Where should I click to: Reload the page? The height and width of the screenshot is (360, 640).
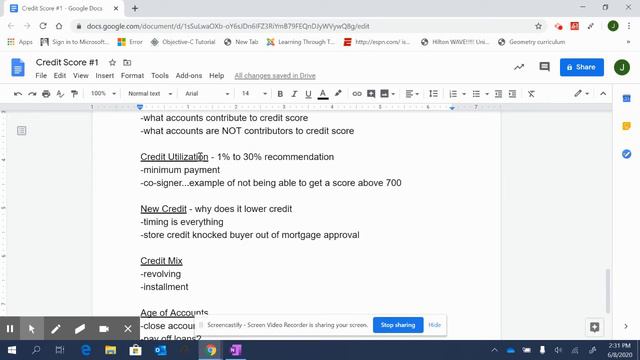pos(43,26)
